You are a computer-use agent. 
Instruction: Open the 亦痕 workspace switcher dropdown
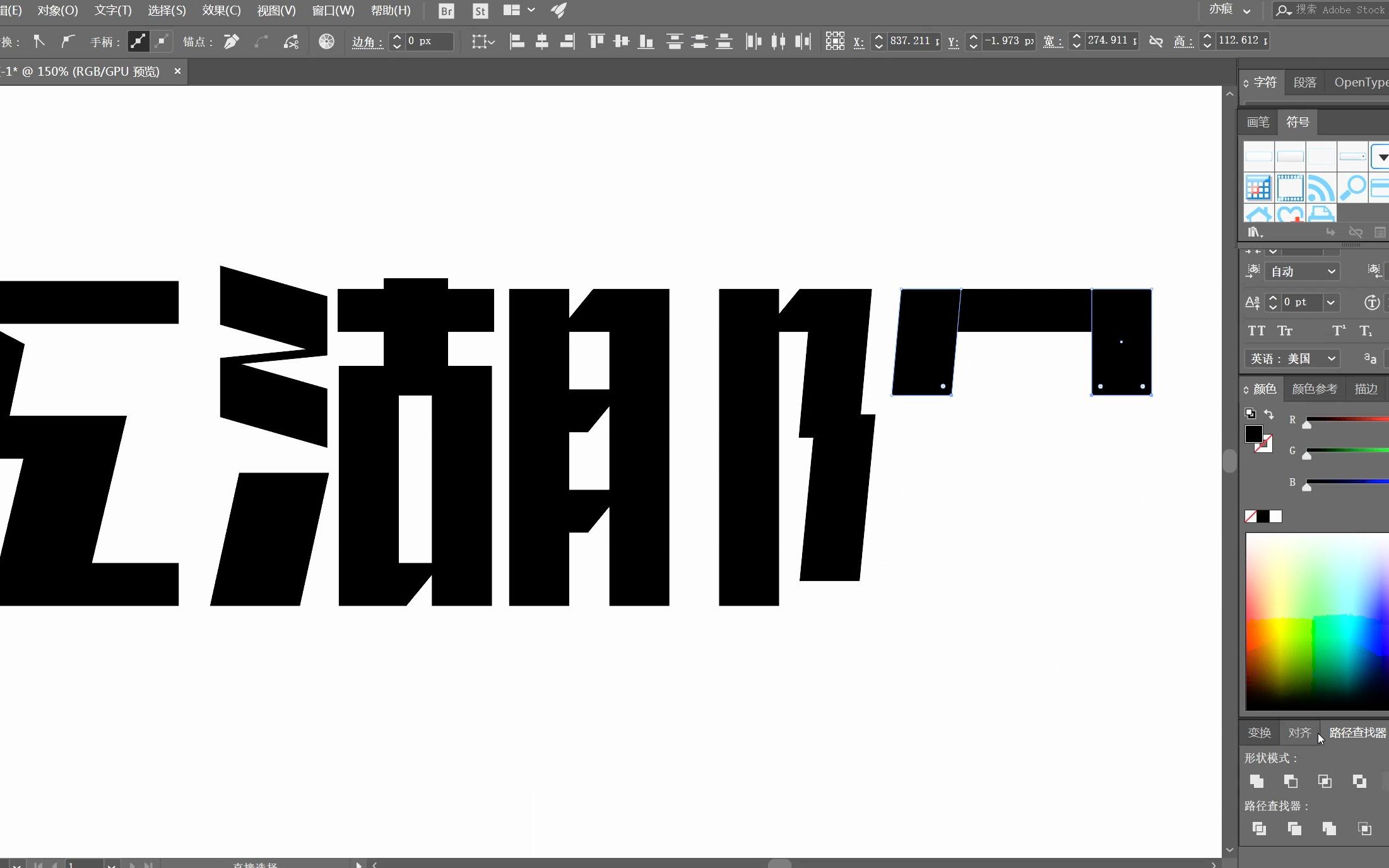pos(1230,9)
